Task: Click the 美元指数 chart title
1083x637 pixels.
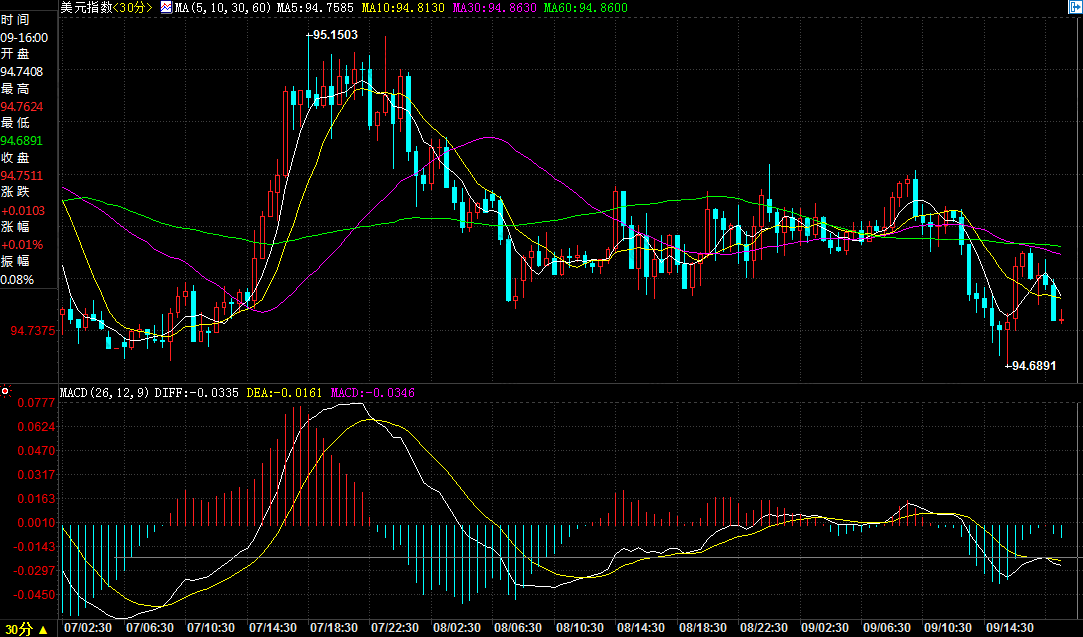Action: click(x=86, y=8)
